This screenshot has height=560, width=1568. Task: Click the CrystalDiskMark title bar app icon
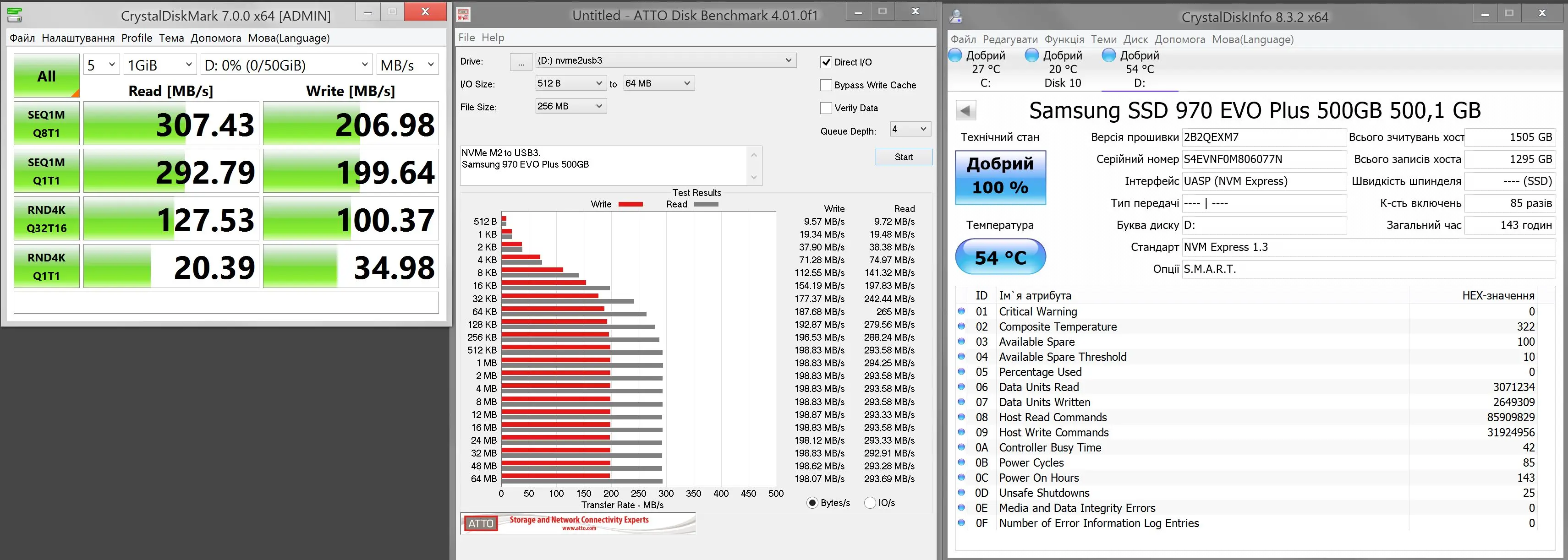(15, 15)
